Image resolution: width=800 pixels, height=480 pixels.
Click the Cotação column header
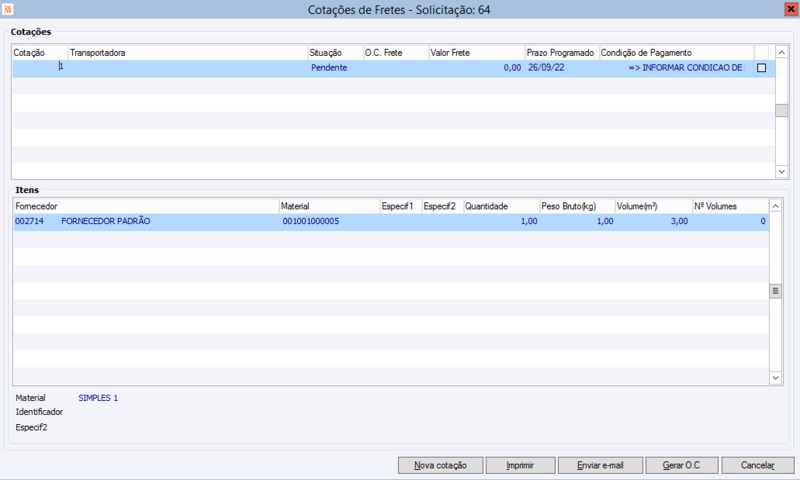40,53
